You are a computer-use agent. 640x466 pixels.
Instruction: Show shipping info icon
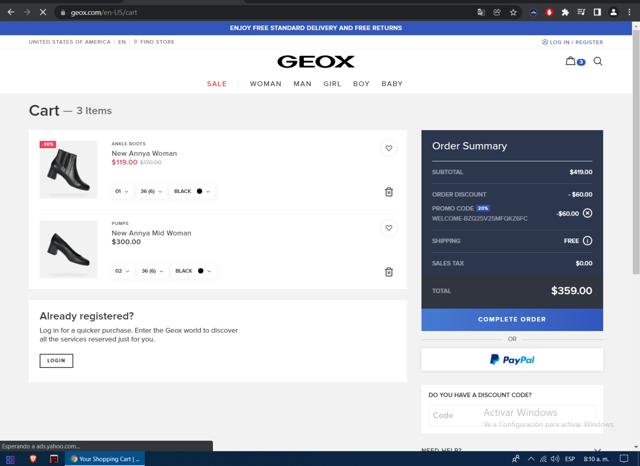[x=587, y=241]
